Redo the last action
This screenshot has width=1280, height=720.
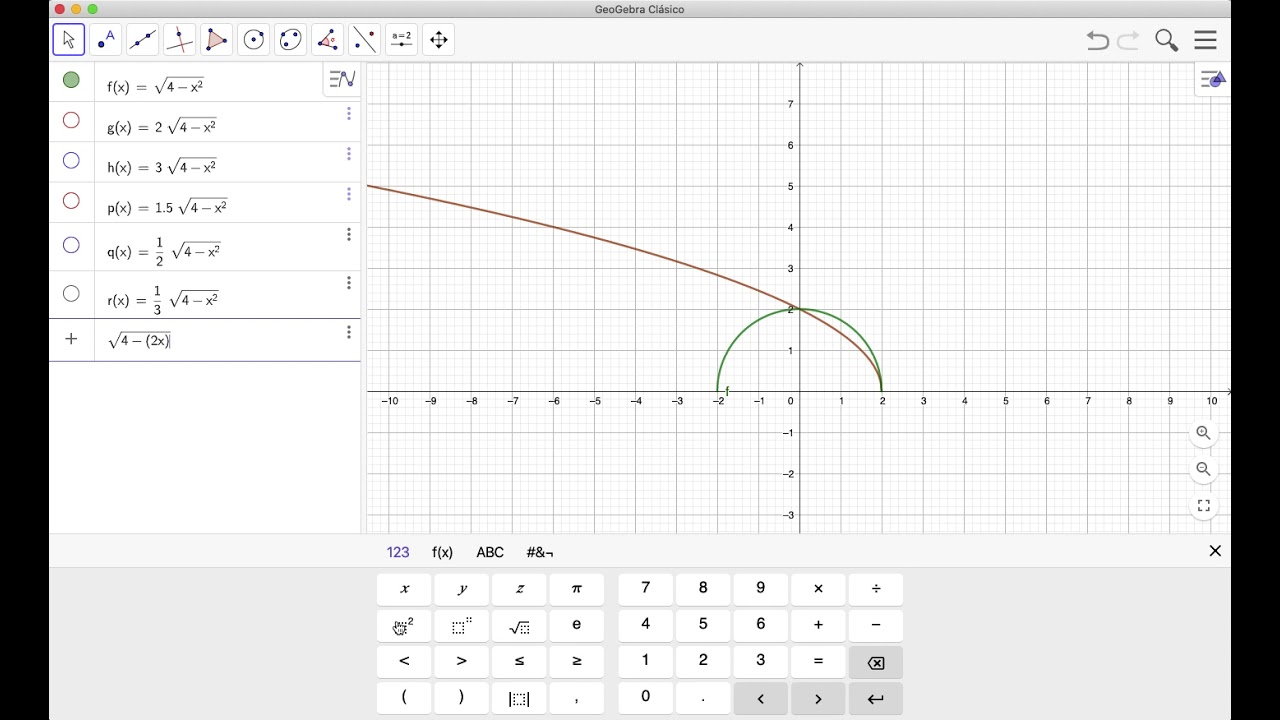(1129, 40)
